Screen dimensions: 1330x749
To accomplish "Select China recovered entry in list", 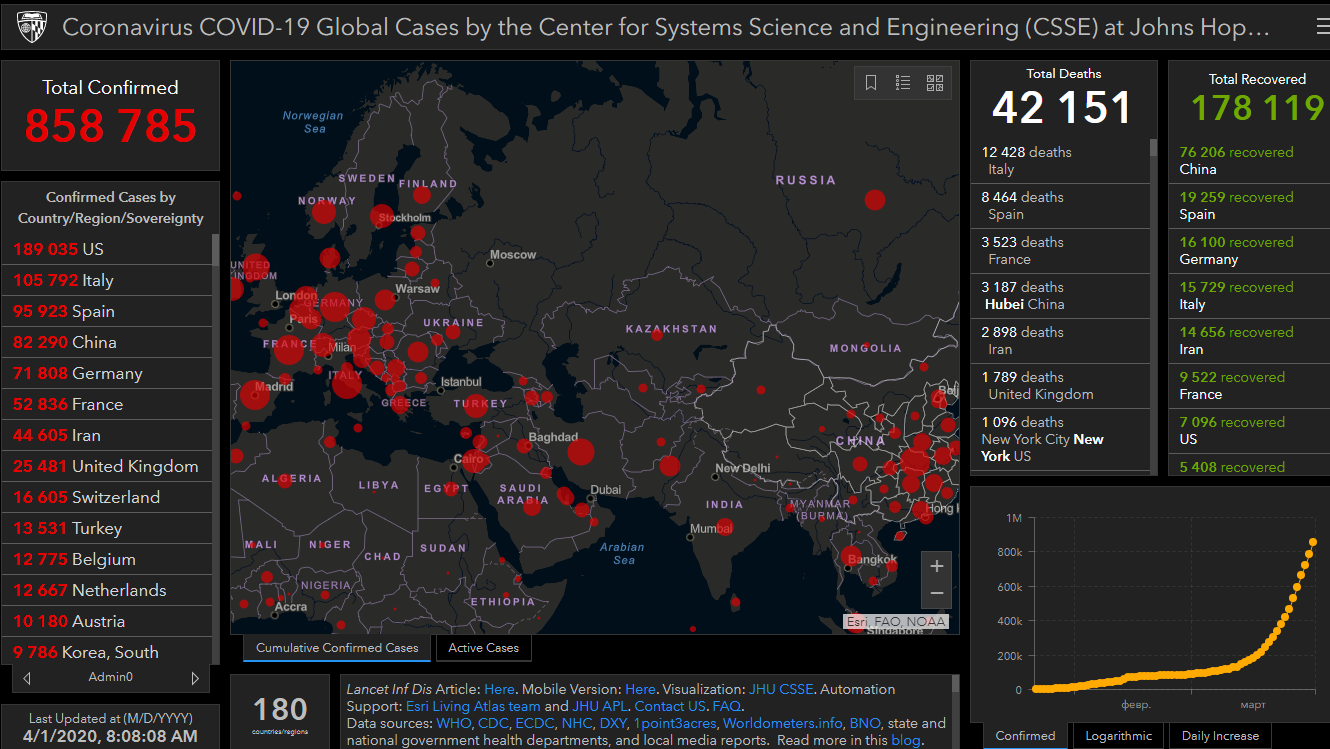I will [x=1248, y=160].
